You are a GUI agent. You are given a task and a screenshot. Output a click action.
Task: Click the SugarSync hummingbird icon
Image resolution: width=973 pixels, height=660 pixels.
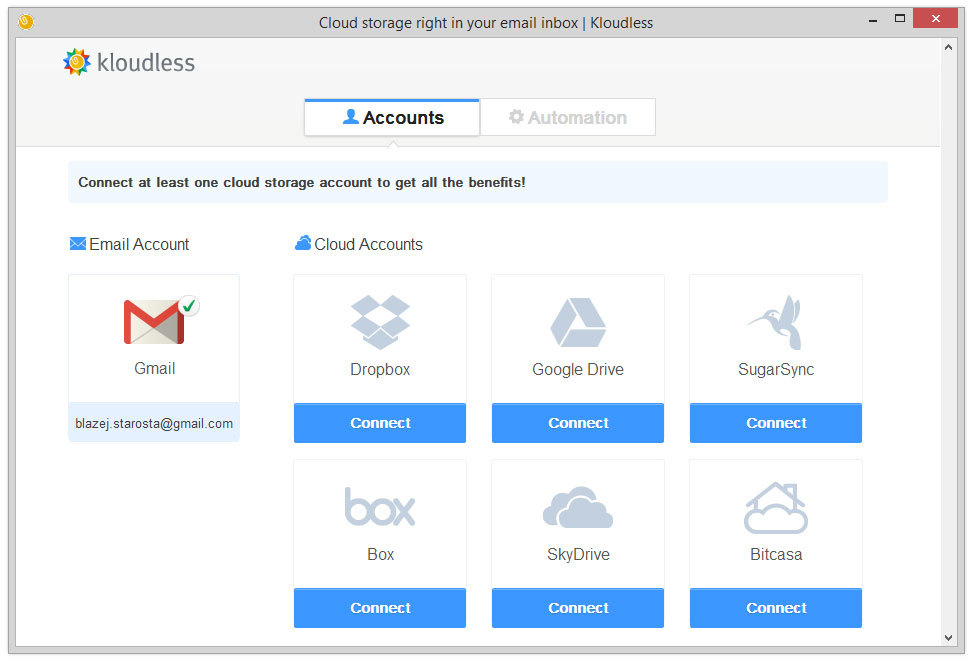(x=776, y=323)
